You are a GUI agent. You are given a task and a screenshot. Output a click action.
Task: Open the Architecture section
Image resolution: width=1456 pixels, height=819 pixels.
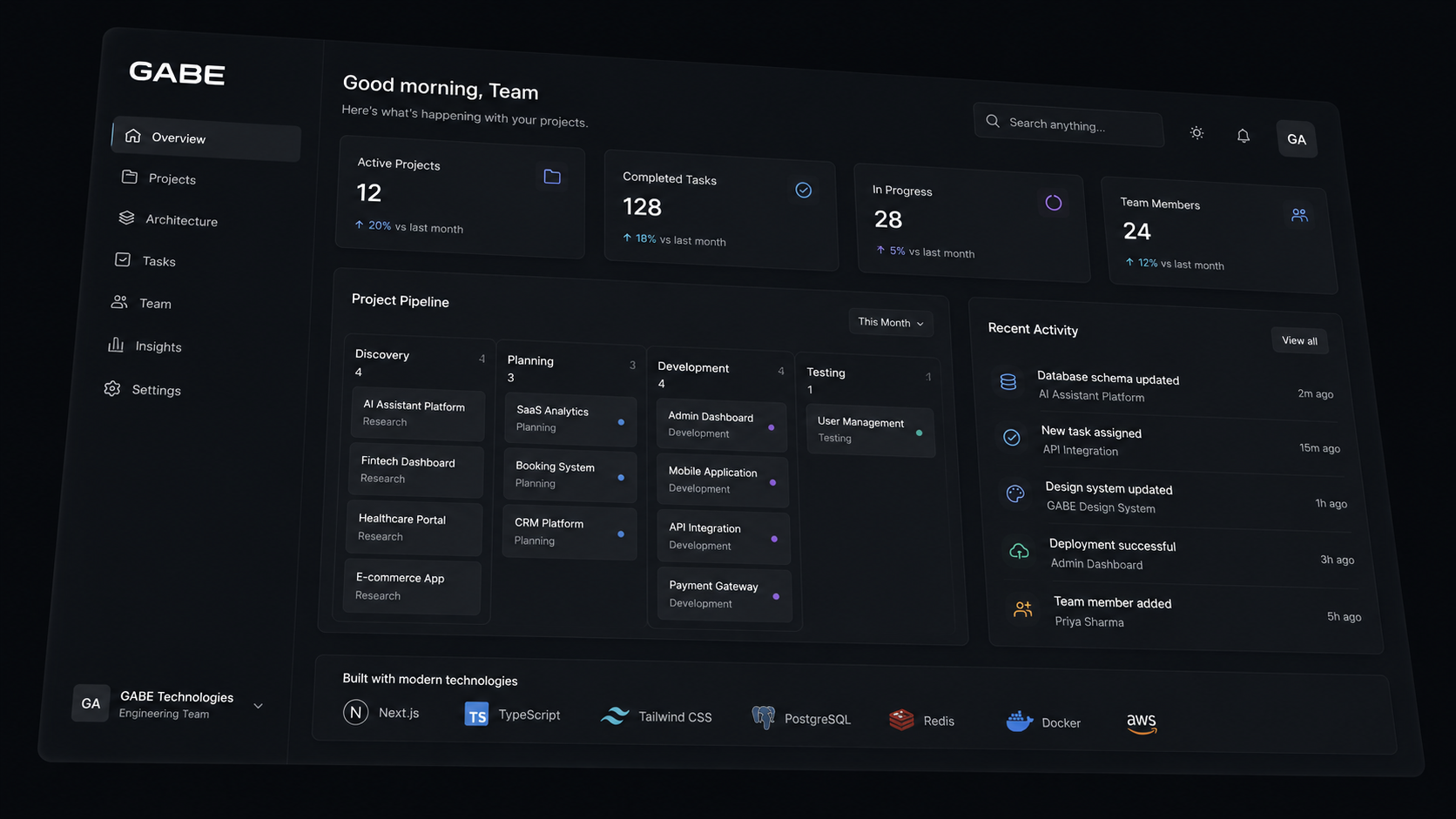pyautogui.click(x=181, y=220)
